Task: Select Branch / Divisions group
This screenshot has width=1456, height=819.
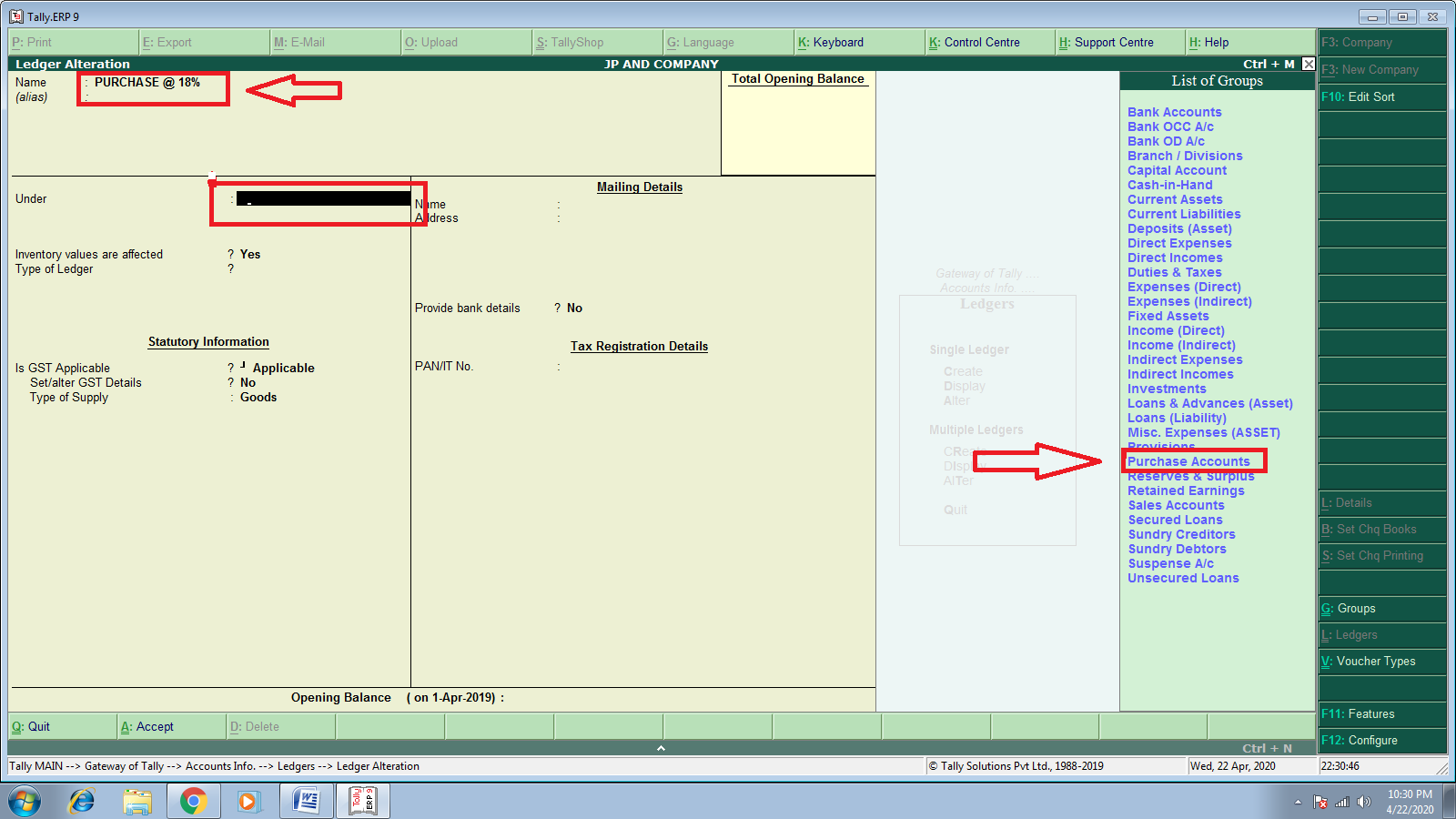Action: [x=1185, y=156]
